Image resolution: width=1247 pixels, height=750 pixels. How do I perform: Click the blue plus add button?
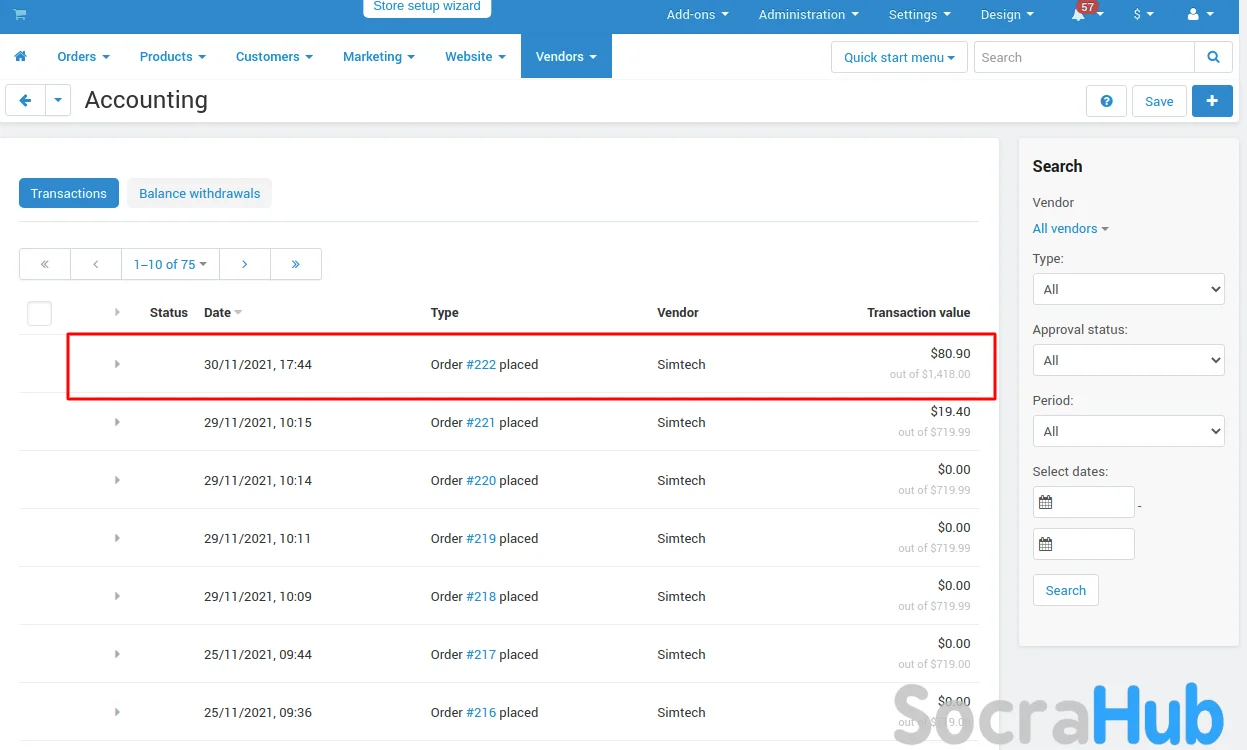[x=1212, y=101]
